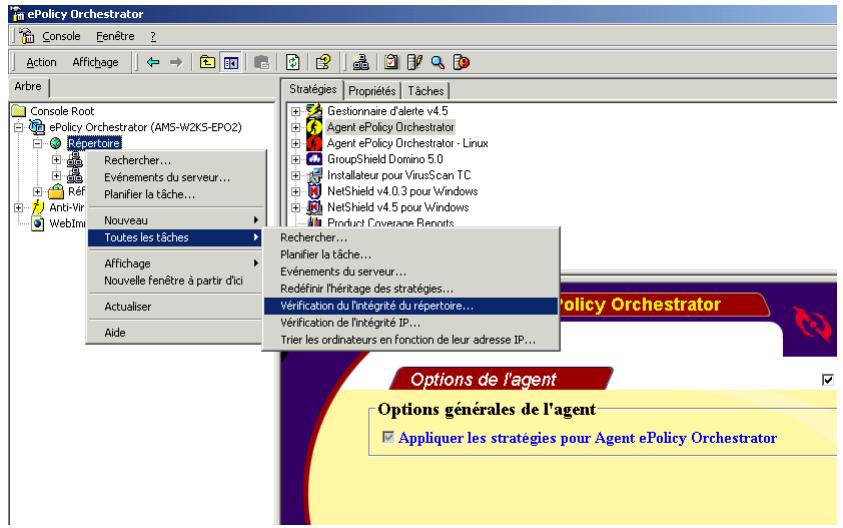Click the grayed-out export list toolbar icon
843x528 pixels.
[x=261, y=62]
